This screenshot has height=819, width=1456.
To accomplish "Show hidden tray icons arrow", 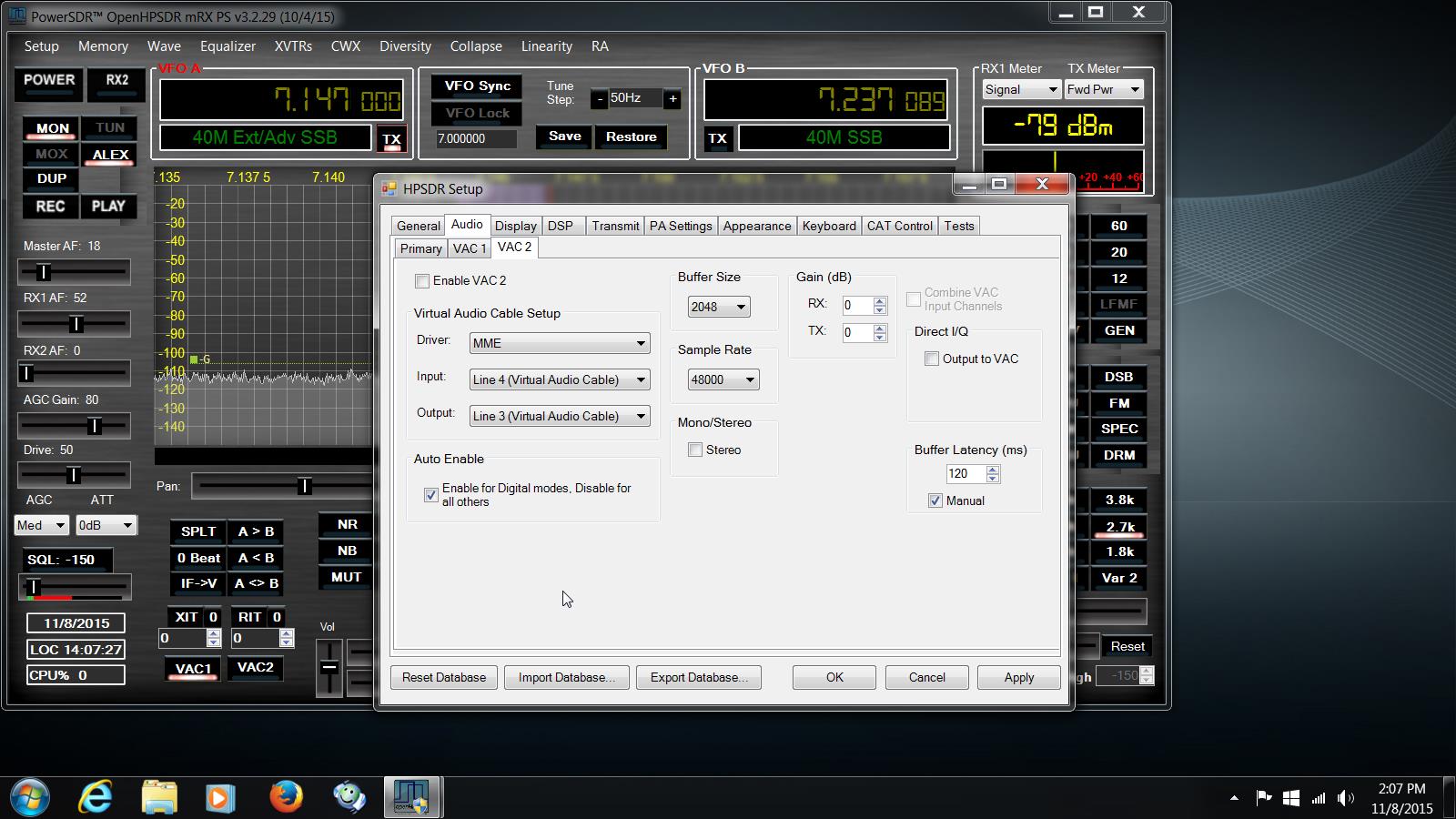I will click(1234, 798).
